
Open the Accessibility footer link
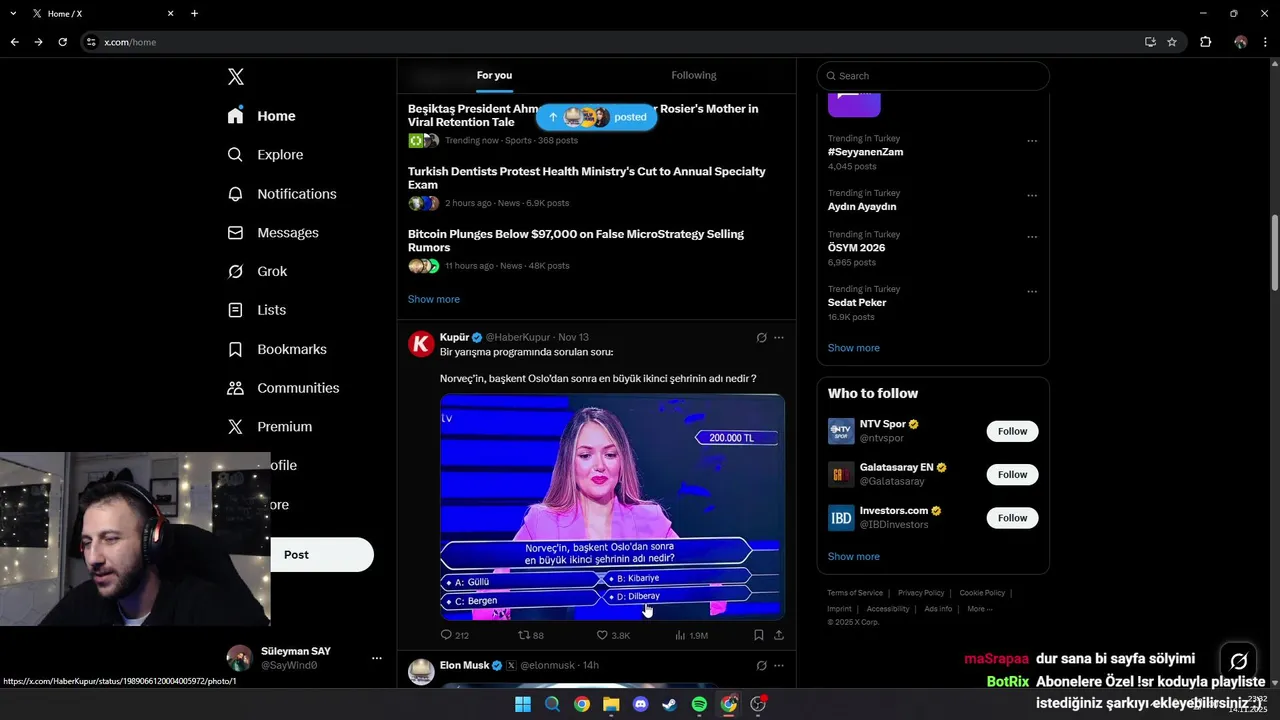888,609
